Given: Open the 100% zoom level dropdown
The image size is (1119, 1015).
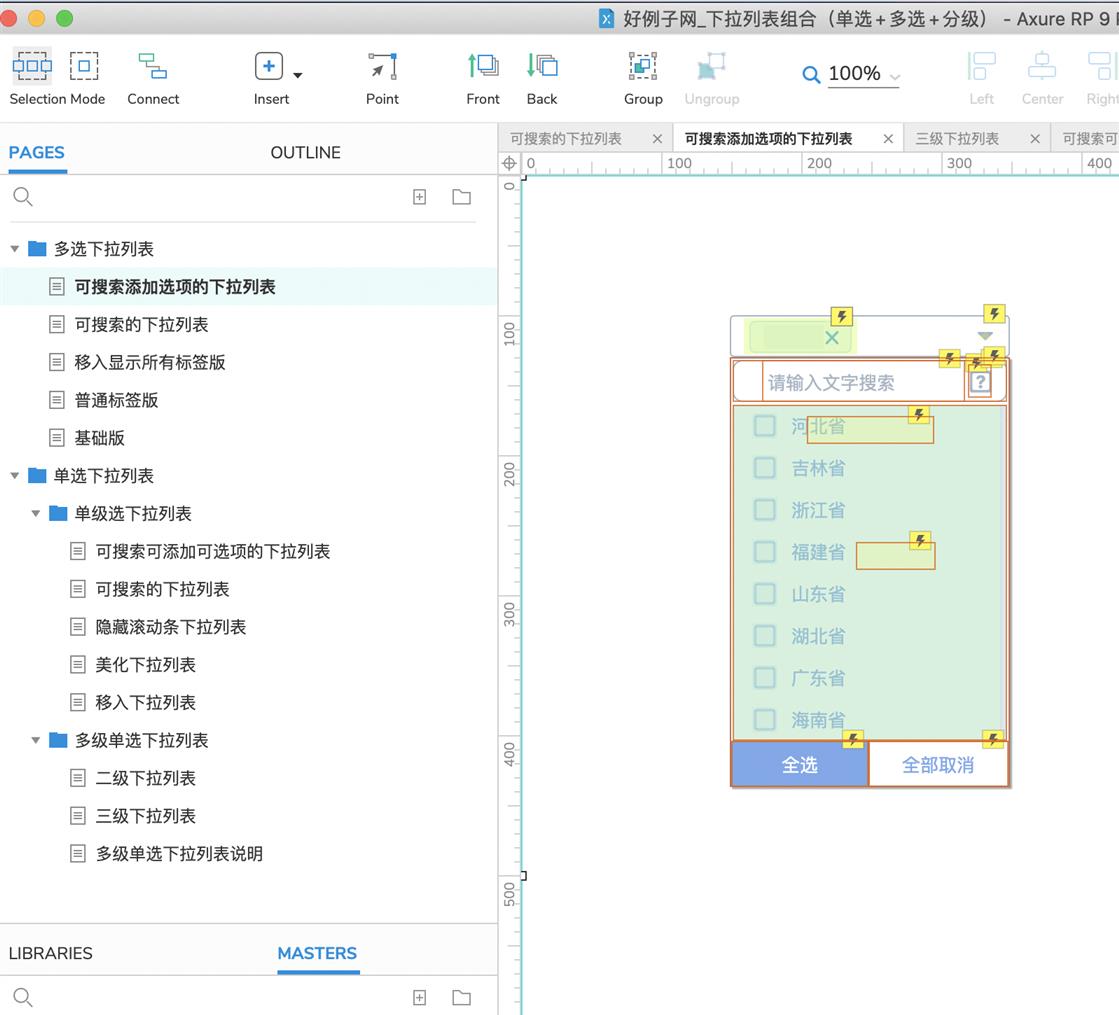Looking at the screenshot, I should (x=864, y=75).
